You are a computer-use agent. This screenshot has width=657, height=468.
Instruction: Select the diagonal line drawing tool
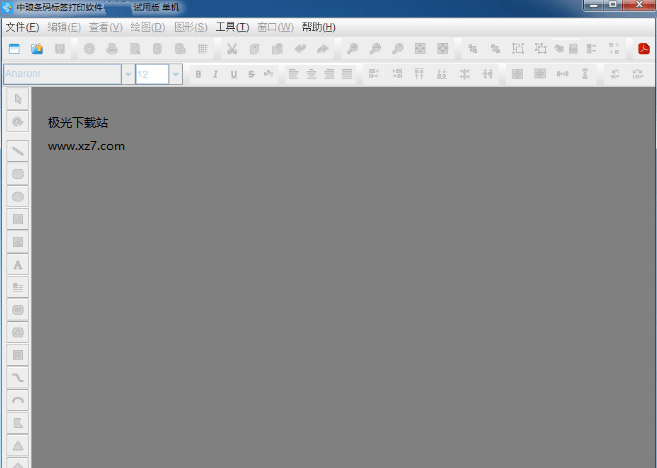(x=18, y=151)
